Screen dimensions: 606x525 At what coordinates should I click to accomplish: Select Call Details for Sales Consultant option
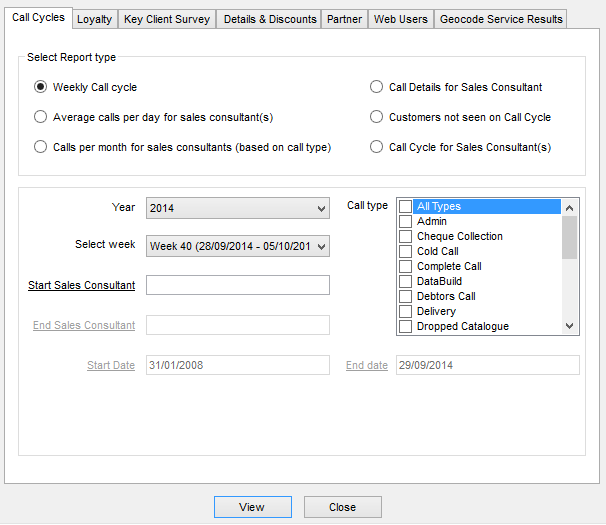[377, 87]
